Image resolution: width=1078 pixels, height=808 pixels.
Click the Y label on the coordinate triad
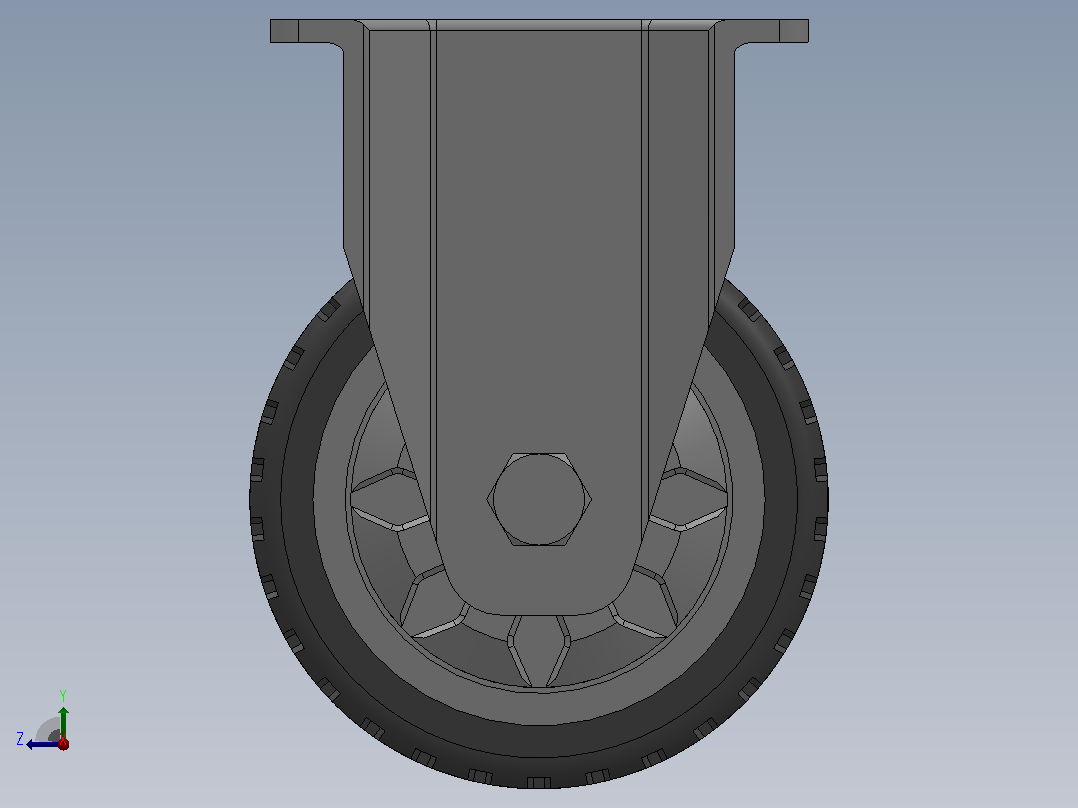pyautogui.click(x=63, y=695)
